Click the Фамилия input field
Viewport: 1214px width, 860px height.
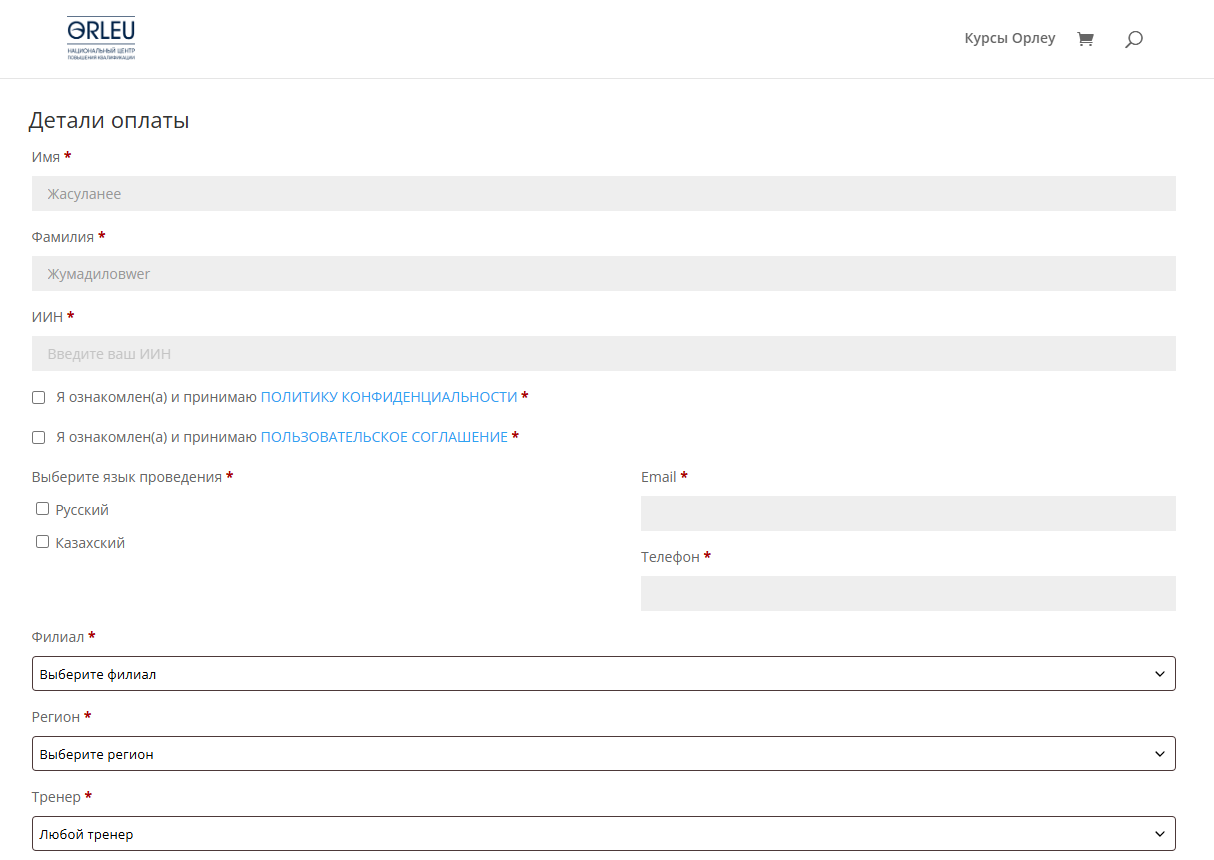[x=603, y=274]
